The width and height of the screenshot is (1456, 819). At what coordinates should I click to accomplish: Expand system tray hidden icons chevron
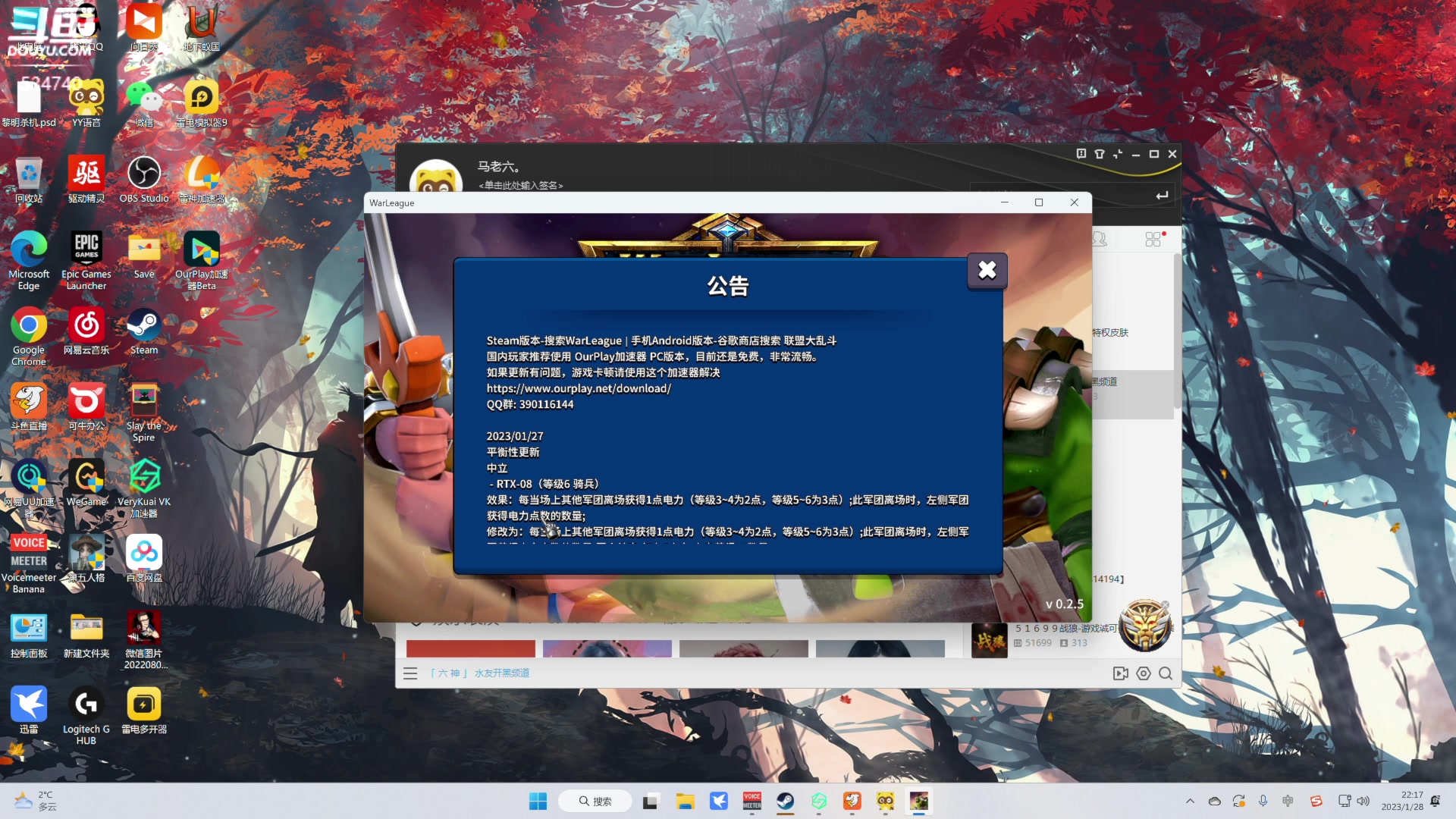tap(1190, 802)
